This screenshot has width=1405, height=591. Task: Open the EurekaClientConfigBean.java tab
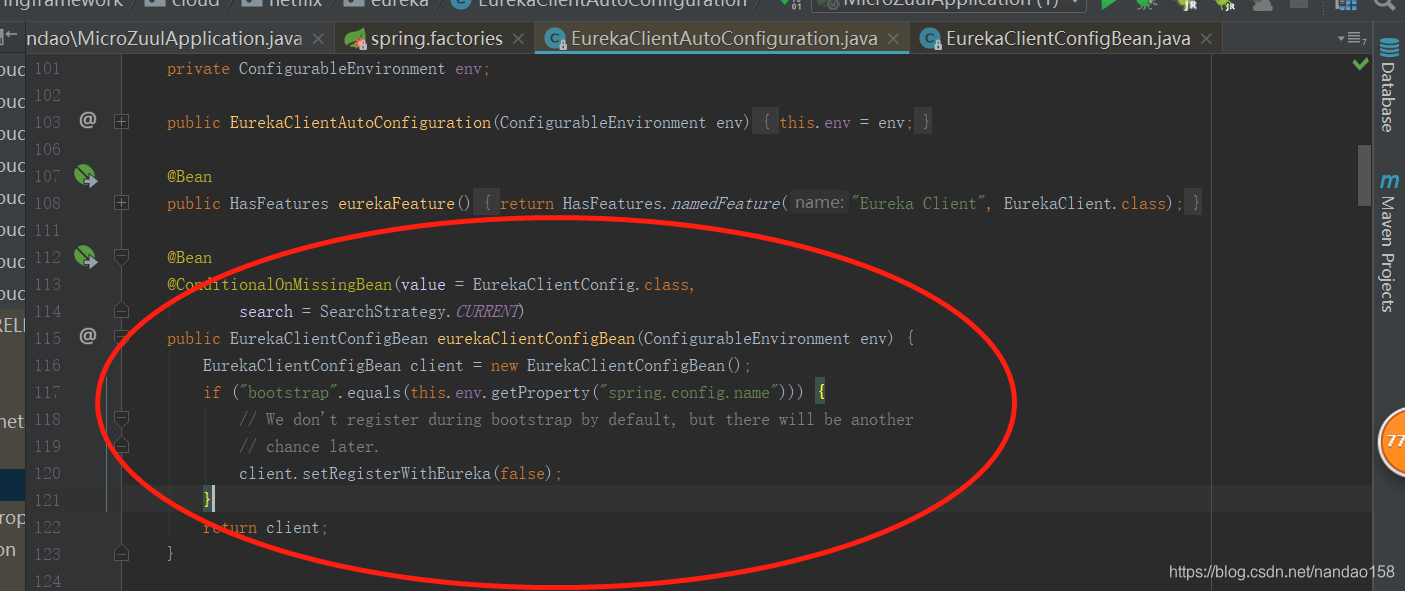(1067, 40)
